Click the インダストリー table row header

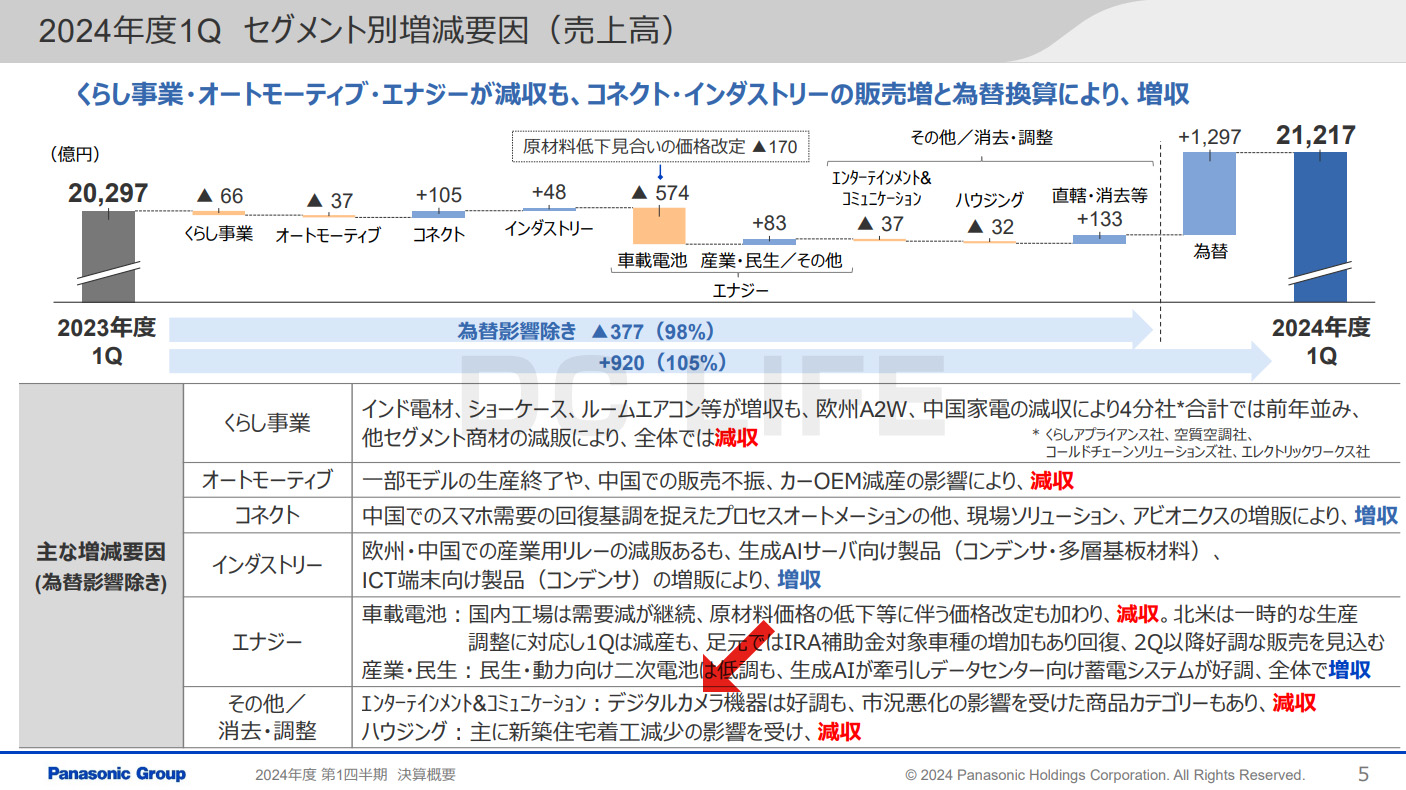point(267,564)
